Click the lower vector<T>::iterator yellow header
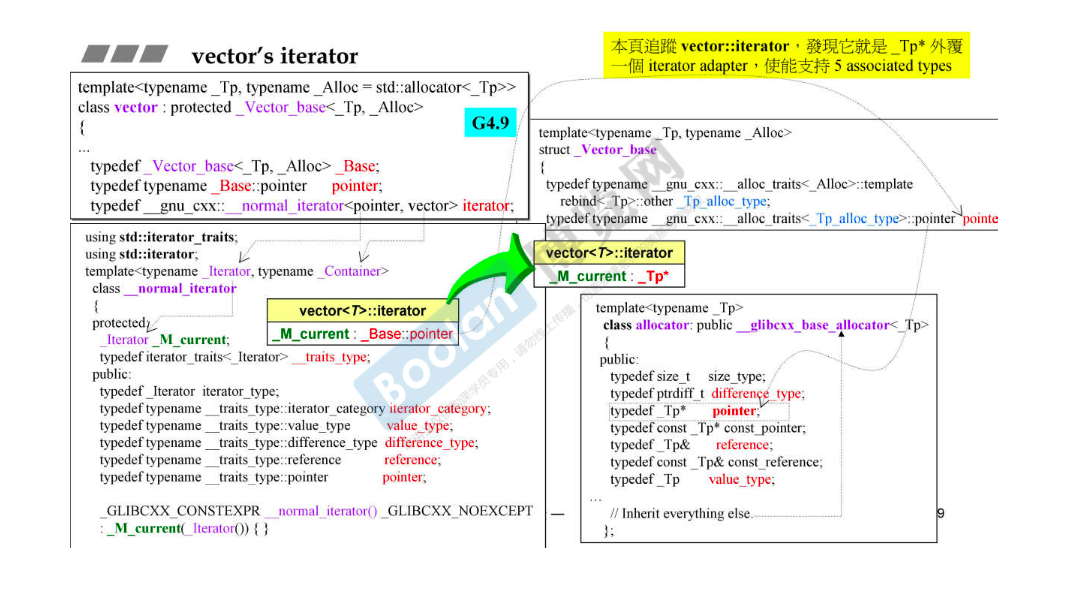The width and height of the screenshot is (1081, 611). (362, 310)
